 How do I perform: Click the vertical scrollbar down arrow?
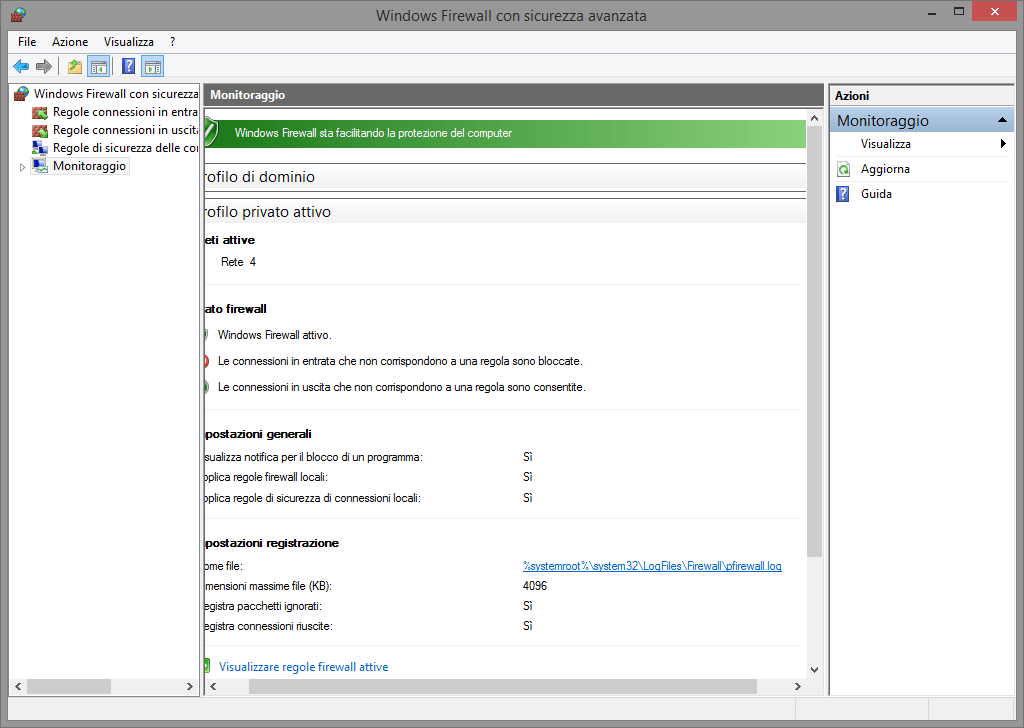[814, 669]
